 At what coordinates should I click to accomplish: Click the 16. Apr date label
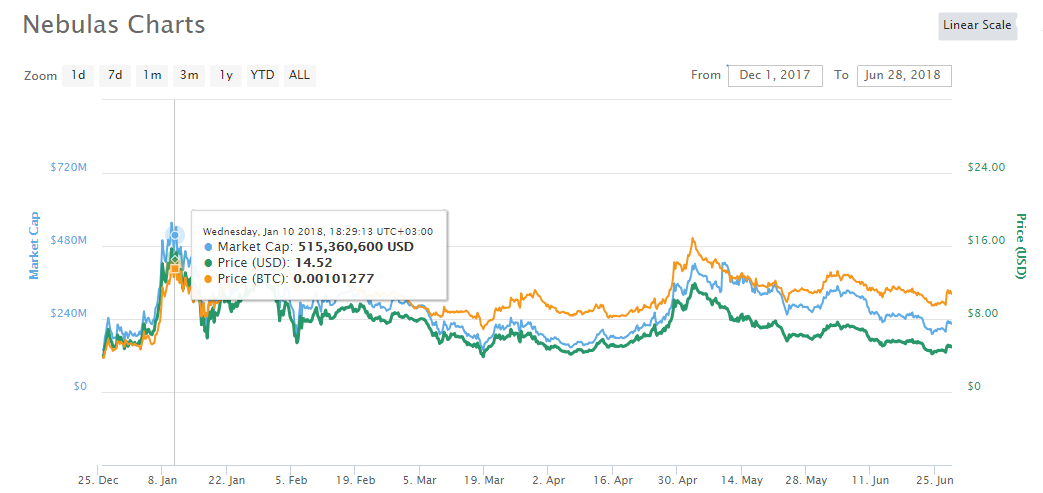pos(612,480)
